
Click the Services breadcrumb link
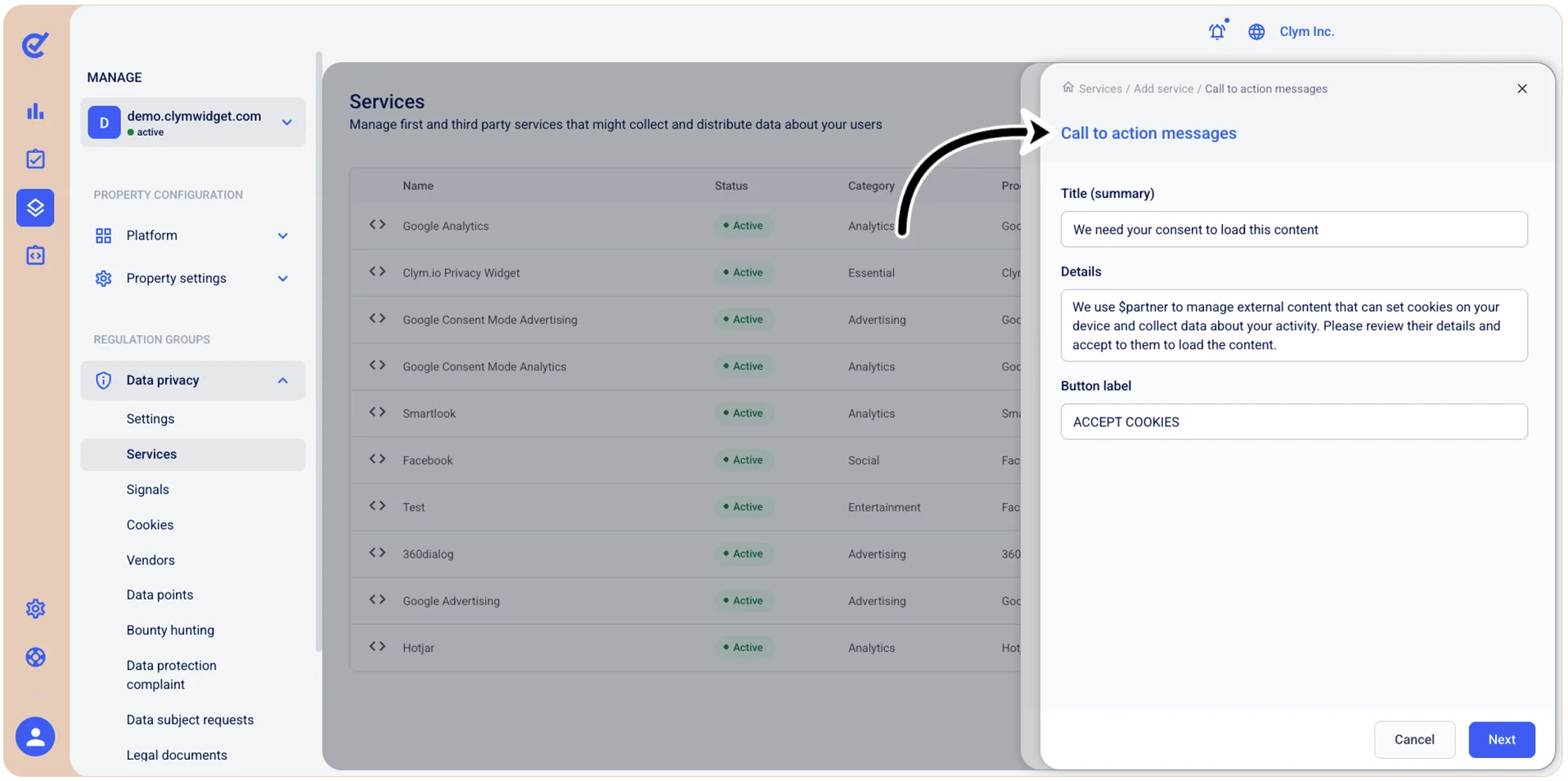pos(1099,88)
